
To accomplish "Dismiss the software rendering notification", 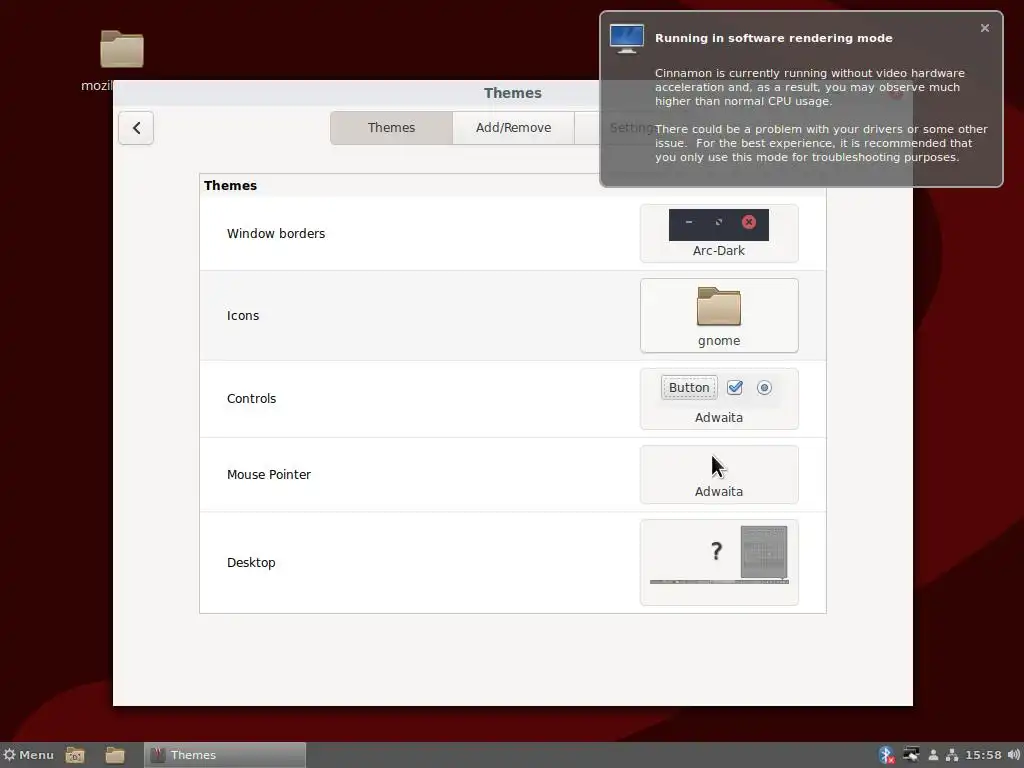I will coord(985,28).
